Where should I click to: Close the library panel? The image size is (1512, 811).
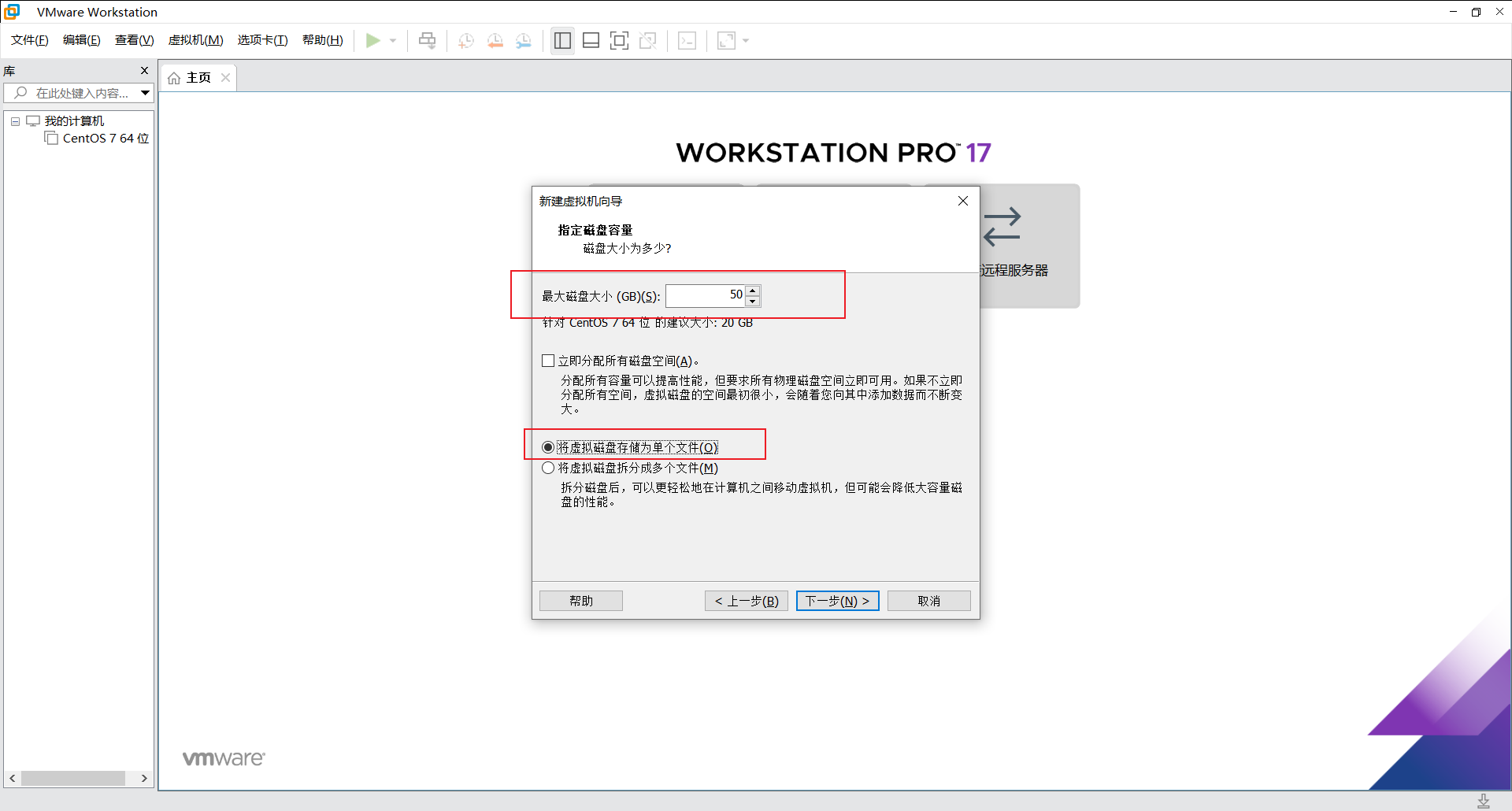tap(144, 71)
